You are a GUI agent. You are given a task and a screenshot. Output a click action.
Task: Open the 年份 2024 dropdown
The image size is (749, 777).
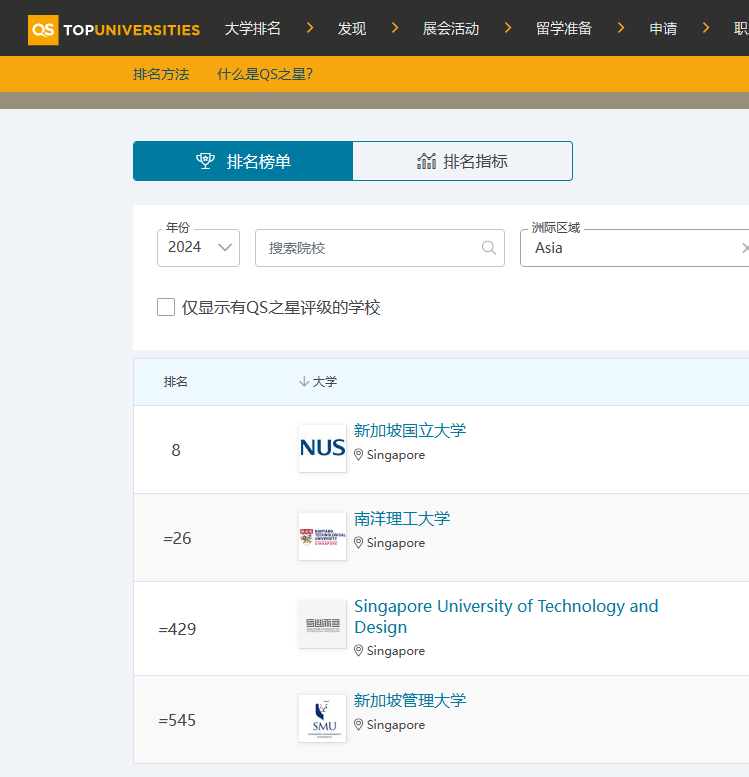tap(198, 248)
